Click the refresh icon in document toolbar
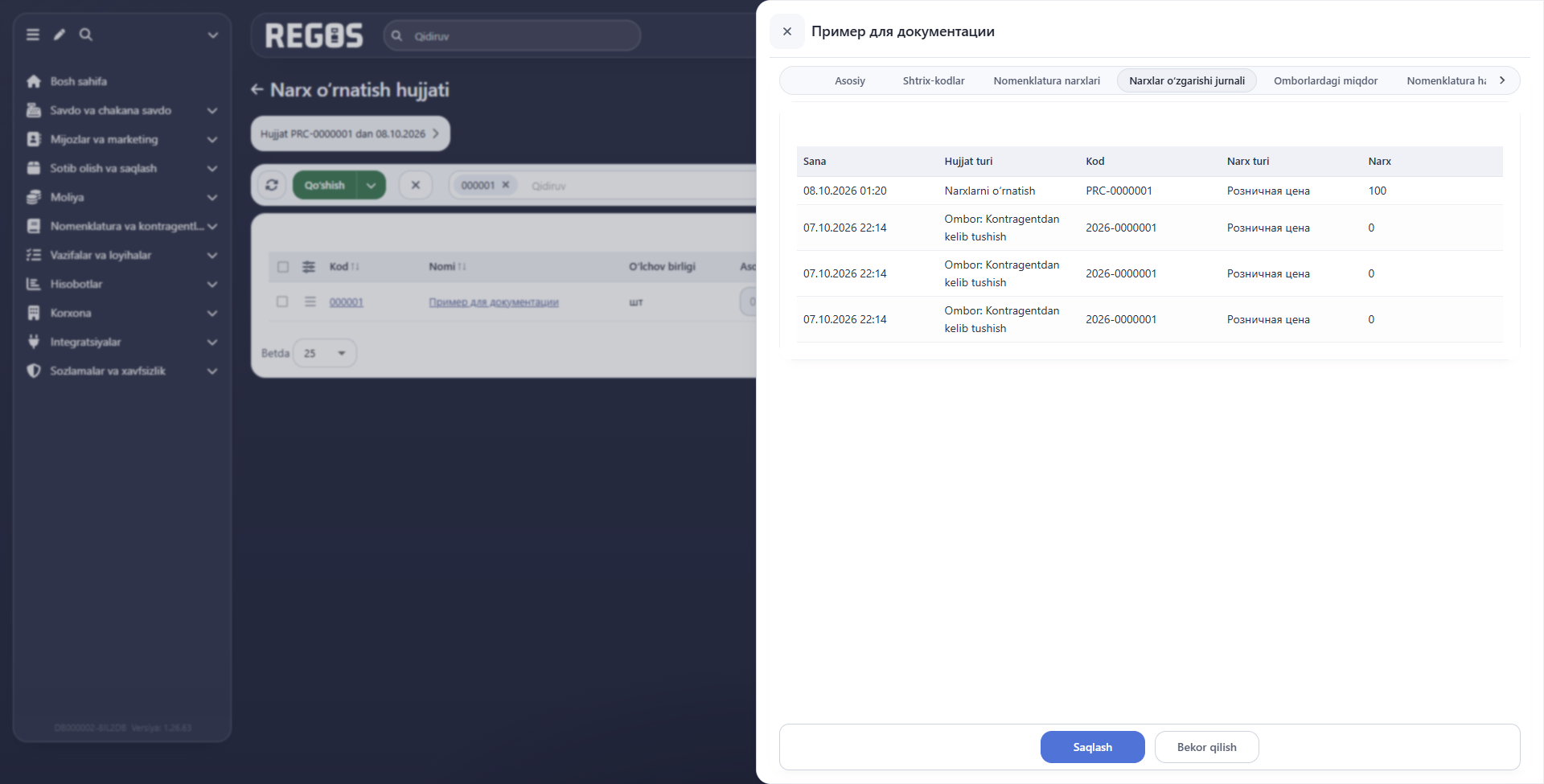 272,185
